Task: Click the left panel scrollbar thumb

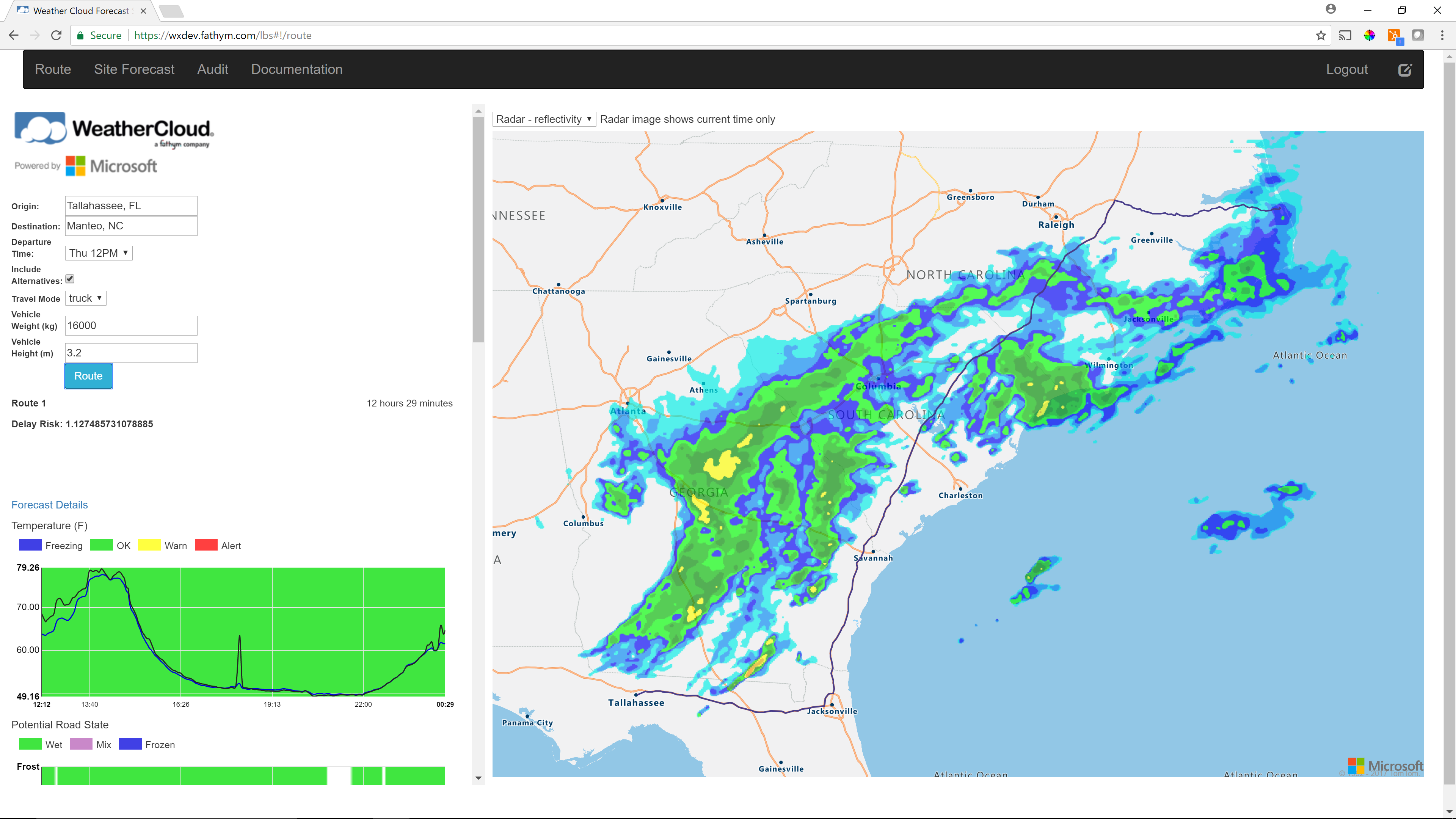Action: [x=479, y=229]
